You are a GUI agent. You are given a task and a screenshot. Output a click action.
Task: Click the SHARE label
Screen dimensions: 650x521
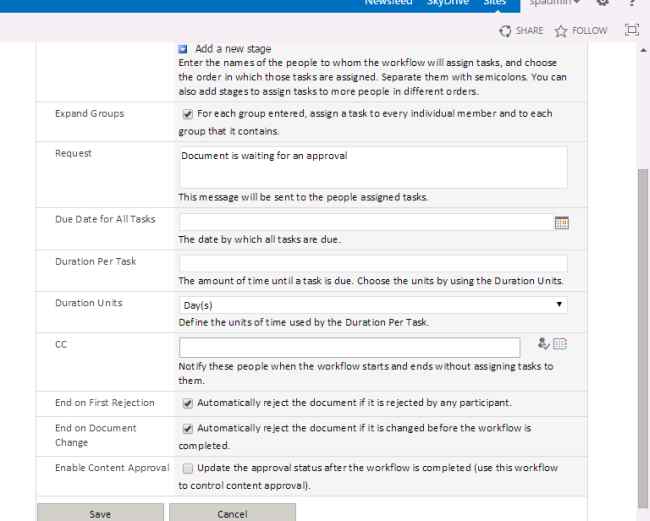pos(529,31)
